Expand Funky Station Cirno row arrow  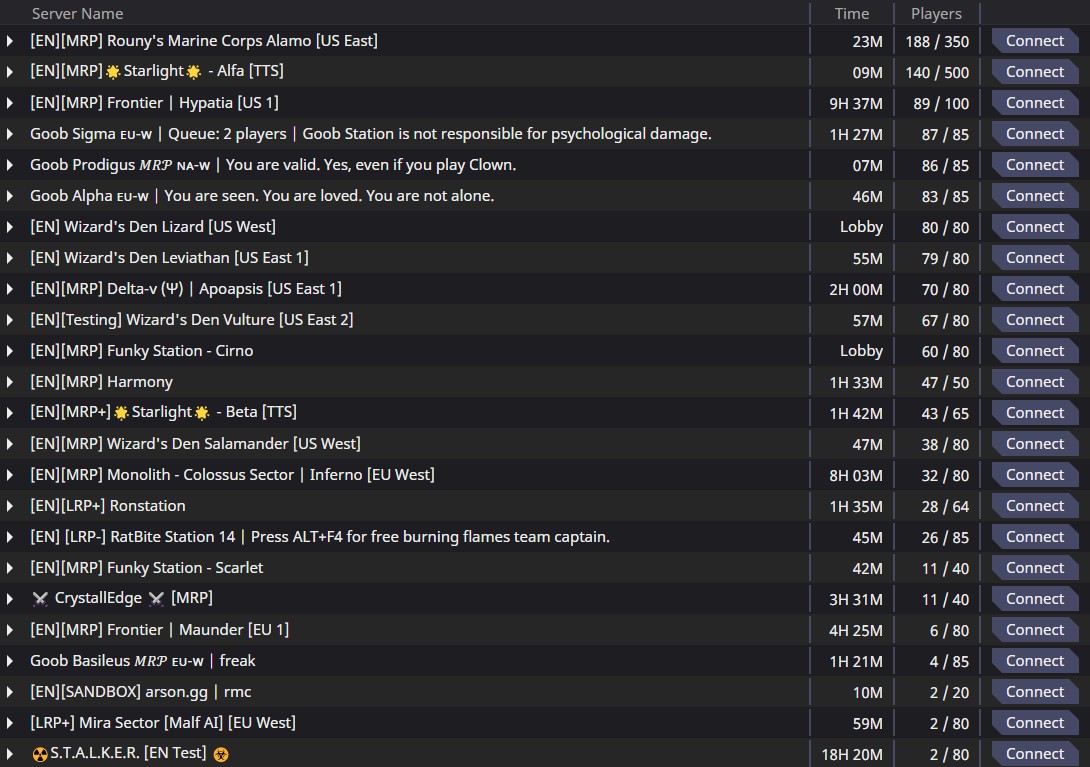(x=10, y=351)
